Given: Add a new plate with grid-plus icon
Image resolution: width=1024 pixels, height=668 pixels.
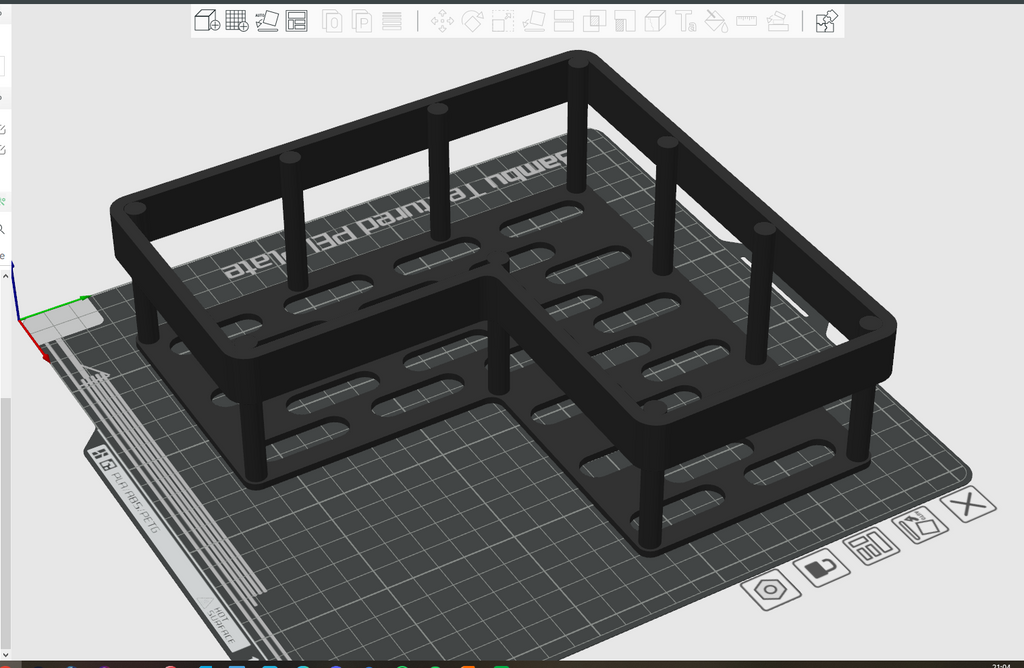Looking at the screenshot, I should coord(236,20).
